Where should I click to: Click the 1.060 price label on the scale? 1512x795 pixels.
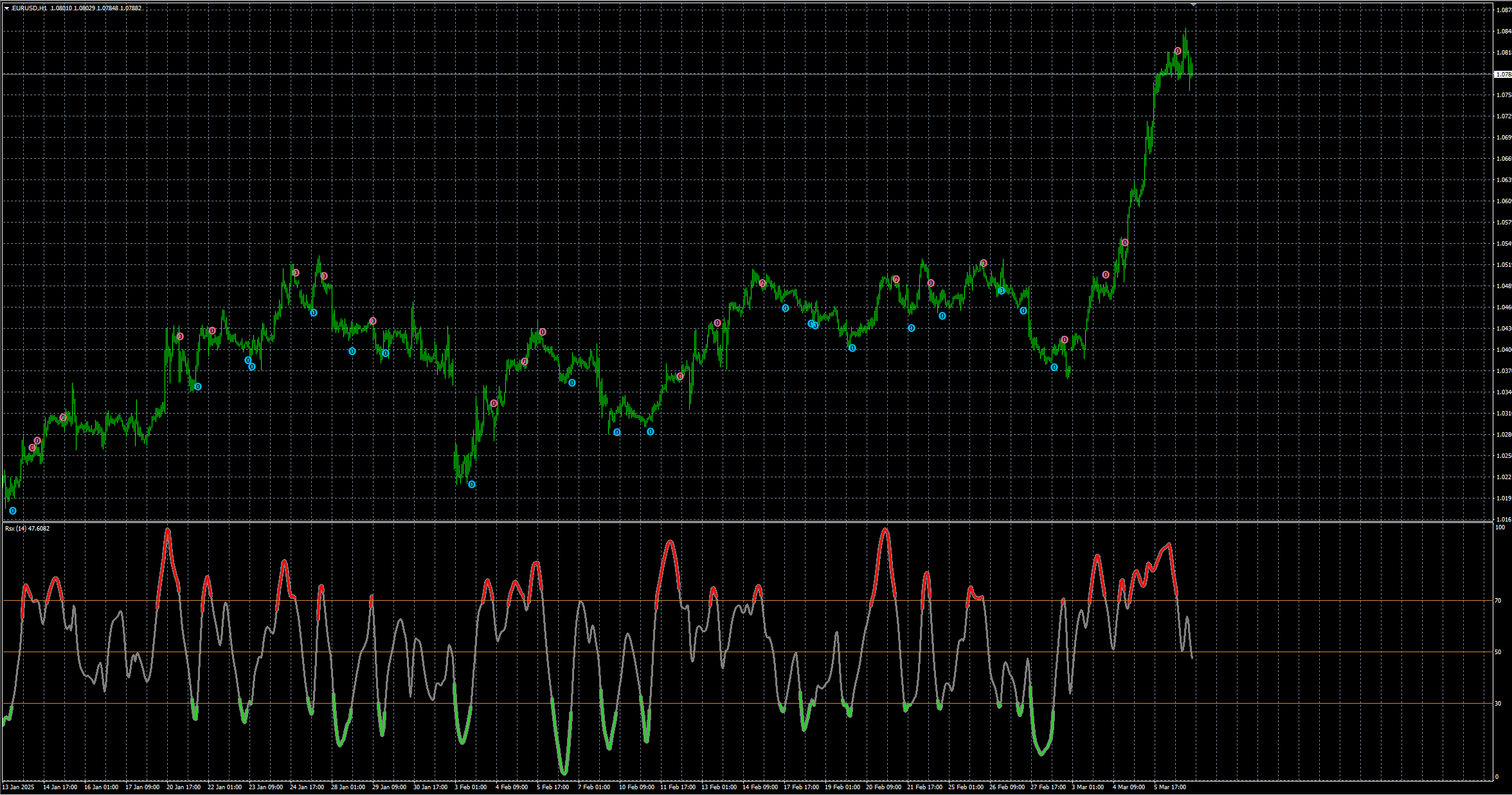point(1504,201)
